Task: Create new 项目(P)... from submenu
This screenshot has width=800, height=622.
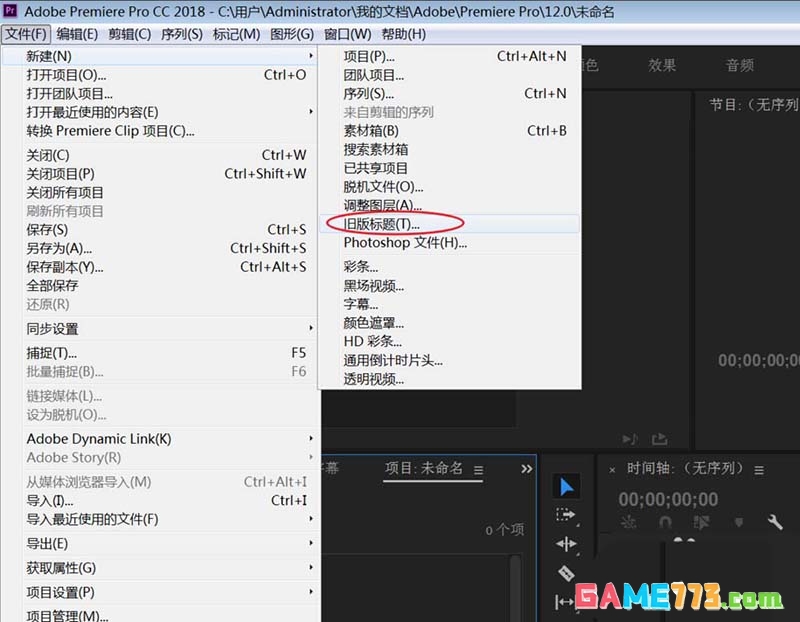Action: 449,56
